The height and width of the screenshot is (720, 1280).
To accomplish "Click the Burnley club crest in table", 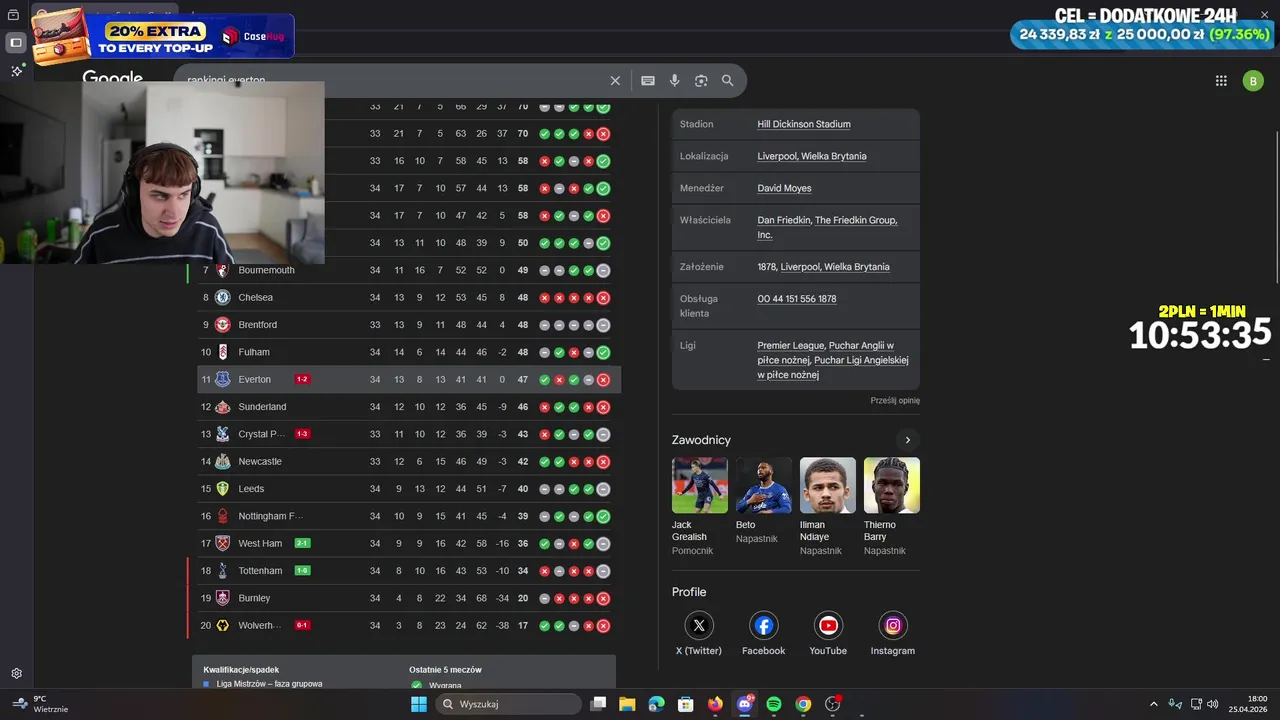I will (x=222, y=598).
